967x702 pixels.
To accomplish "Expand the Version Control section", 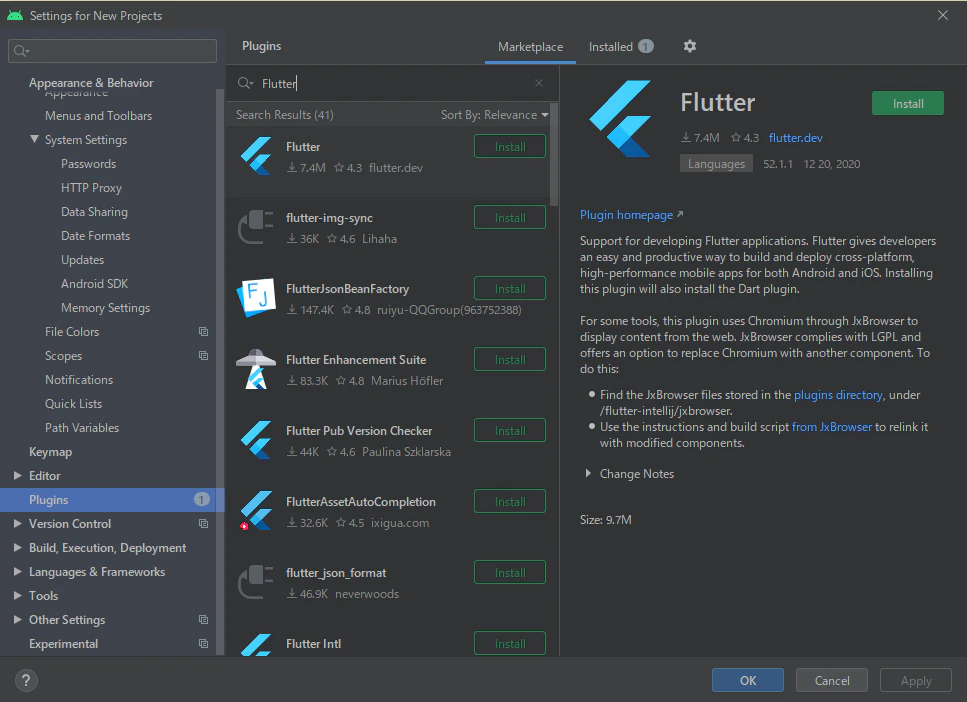I will [x=18, y=524].
